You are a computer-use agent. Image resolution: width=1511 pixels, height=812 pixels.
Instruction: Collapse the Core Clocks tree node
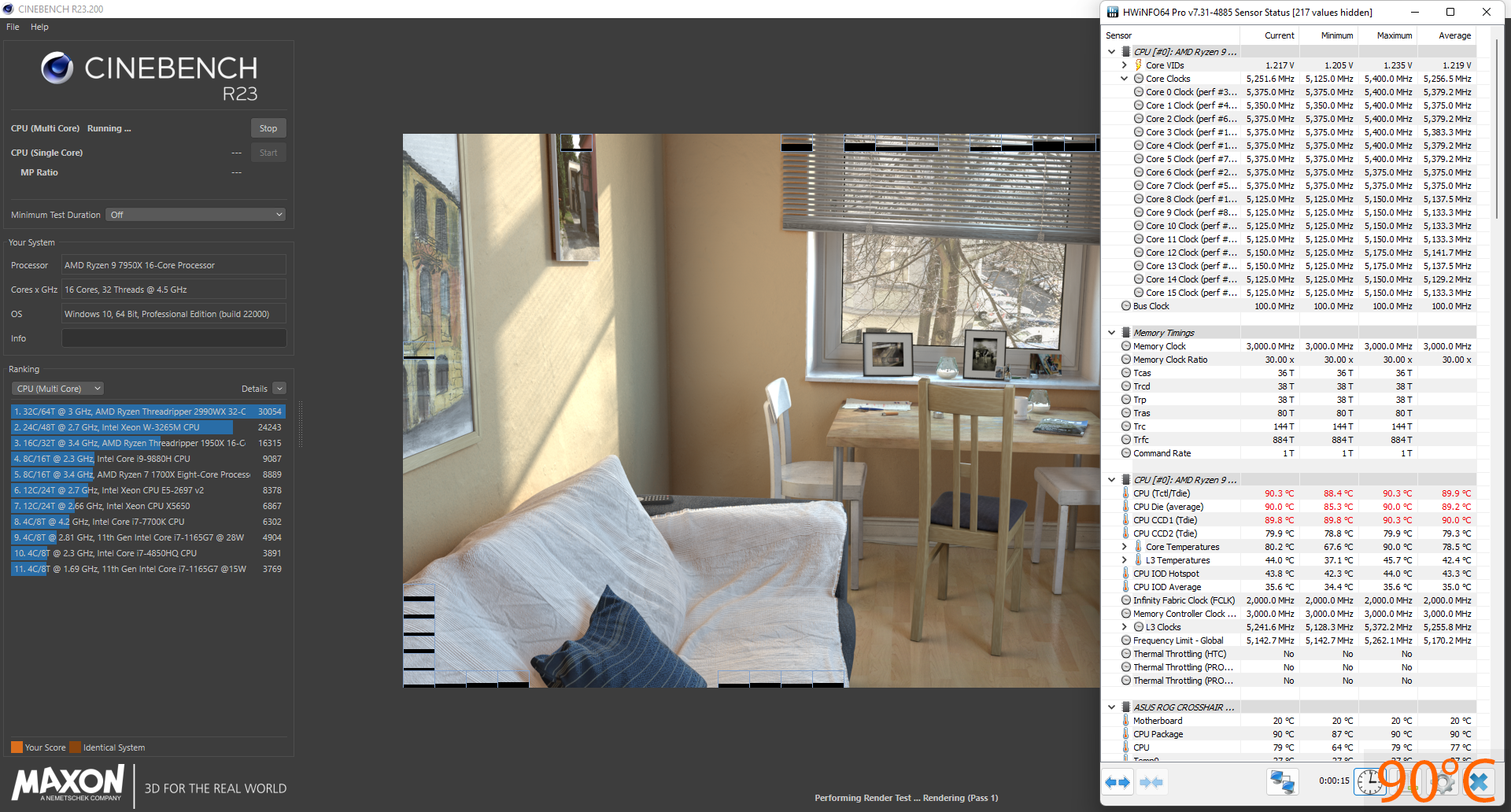pos(1124,79)
